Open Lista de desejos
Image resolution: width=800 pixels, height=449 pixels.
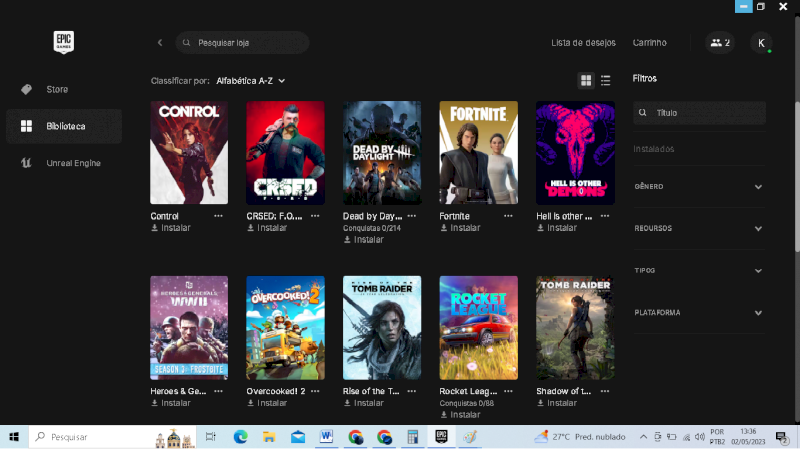pyautogui.click(x=583, y=43)
